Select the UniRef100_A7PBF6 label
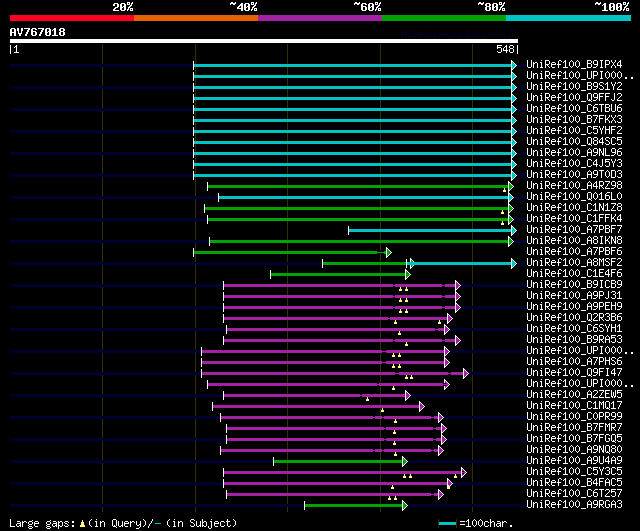Screen dimensions: 640x531 574,252
